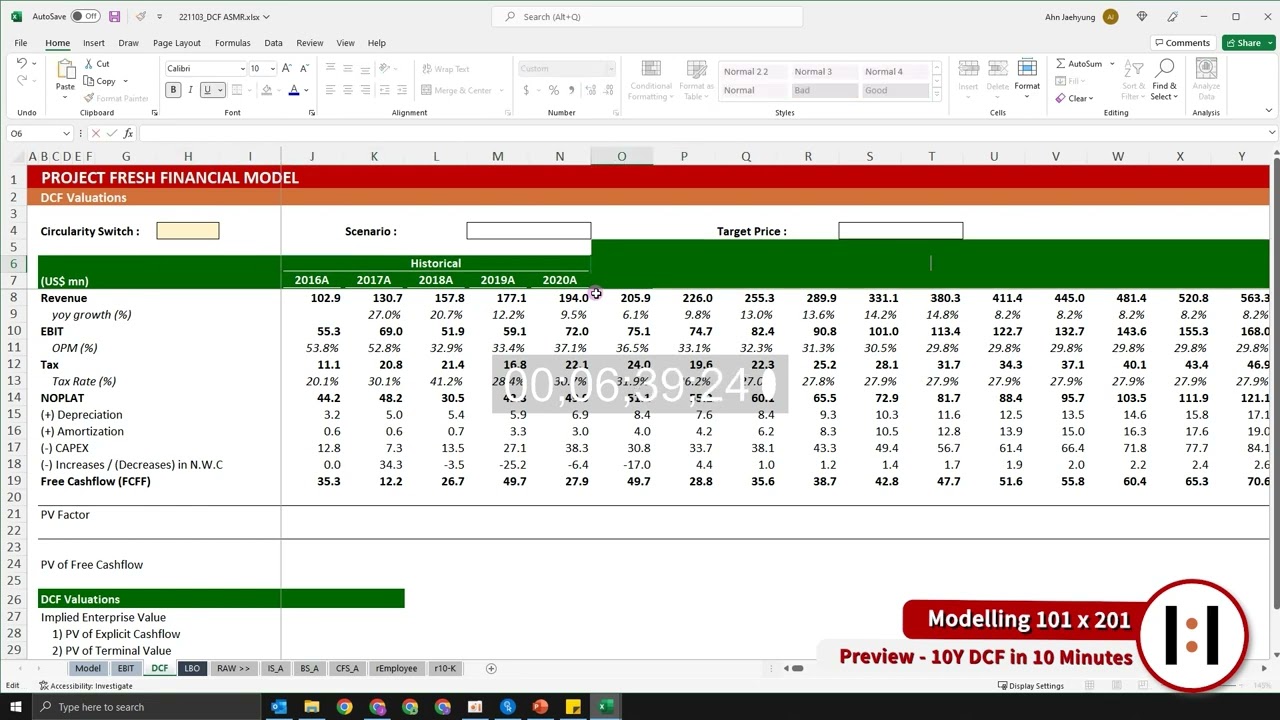Click Display Settings in status bar
This screenshot has width=1280, height=720.
[x=1030, y=686]
